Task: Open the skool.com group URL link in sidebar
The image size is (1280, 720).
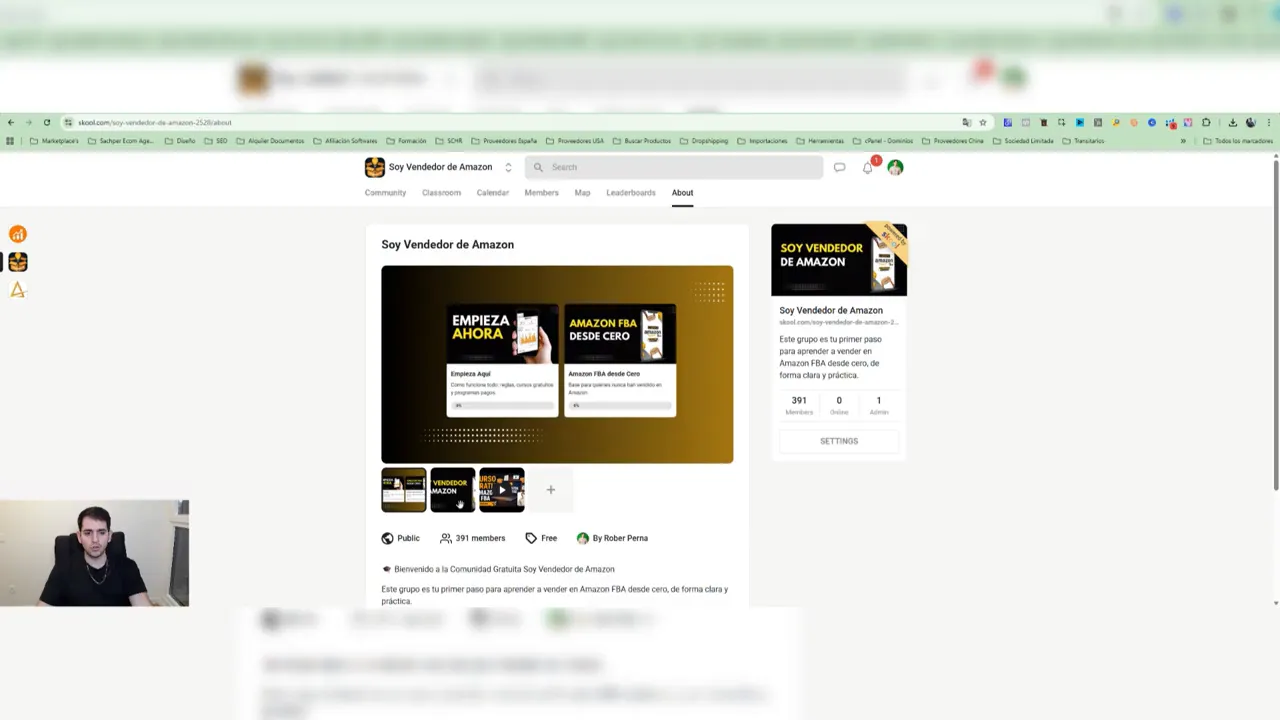Action: [x=839, y=323]
